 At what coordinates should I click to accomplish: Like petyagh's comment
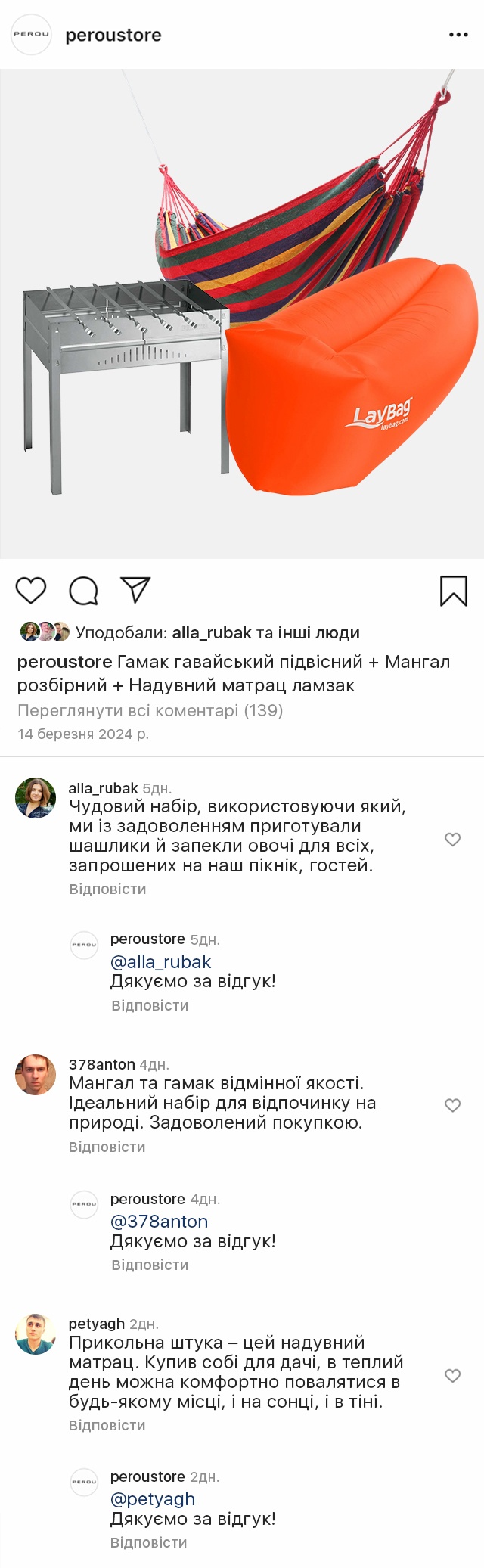452,1375
